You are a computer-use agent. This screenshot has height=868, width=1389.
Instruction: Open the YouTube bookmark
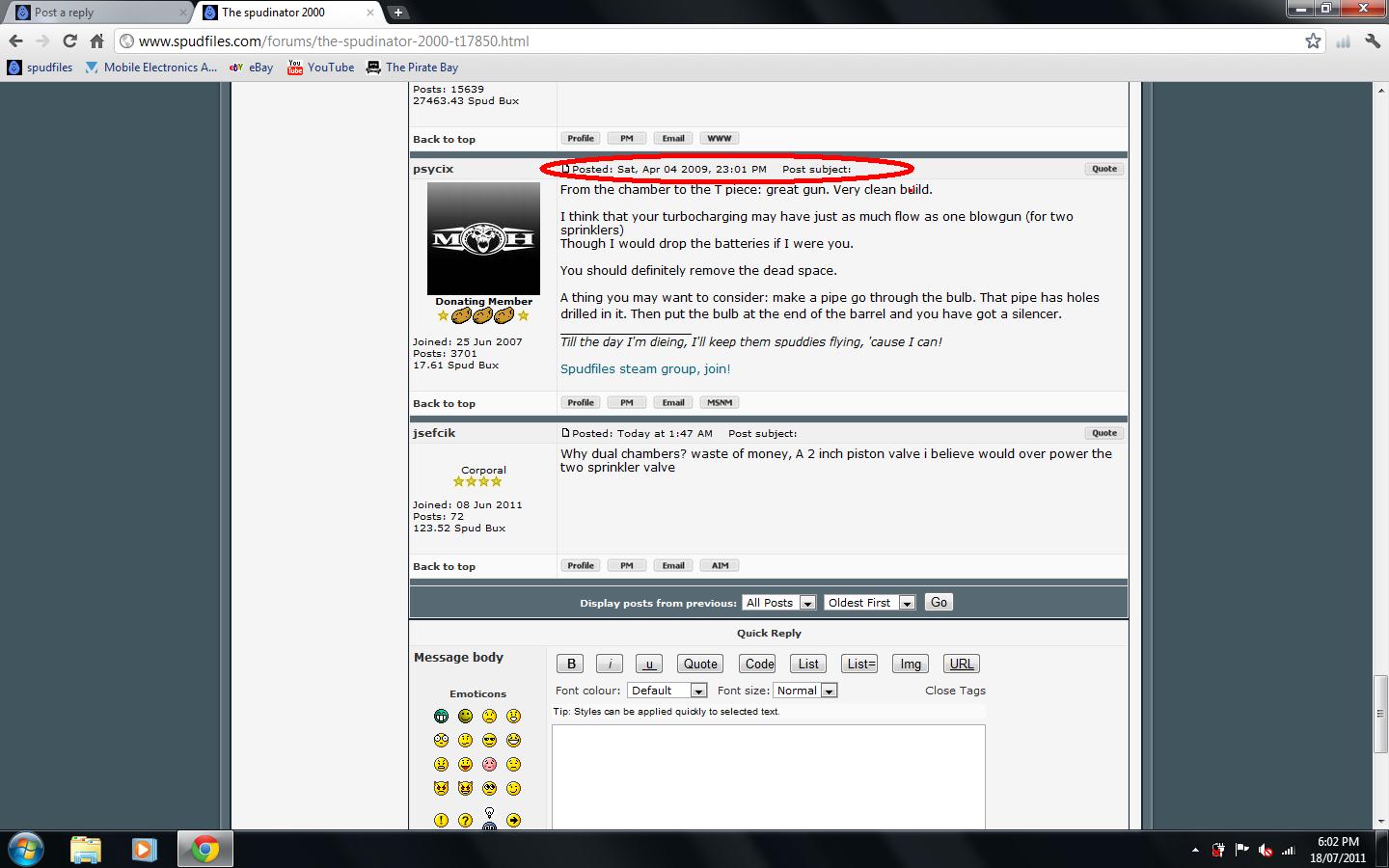[x=321, y=68]
